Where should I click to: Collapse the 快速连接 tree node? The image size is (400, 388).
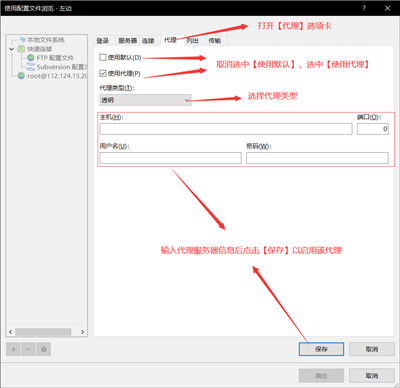point(12,49)
